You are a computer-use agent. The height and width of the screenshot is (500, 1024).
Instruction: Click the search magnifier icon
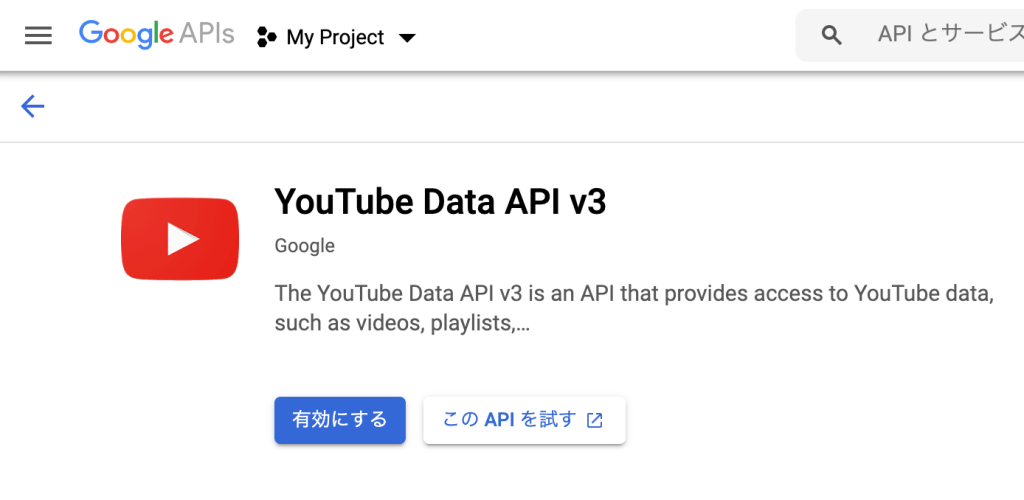tap(831, 36)
